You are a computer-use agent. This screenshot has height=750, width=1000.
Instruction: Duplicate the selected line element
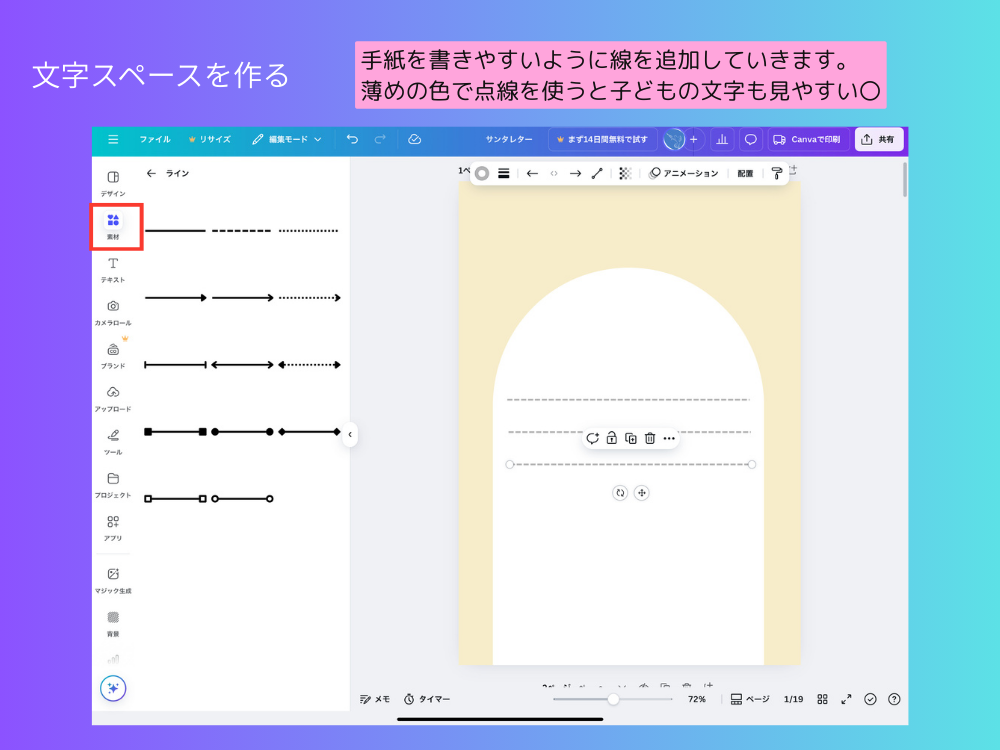[x=629, y=438]
